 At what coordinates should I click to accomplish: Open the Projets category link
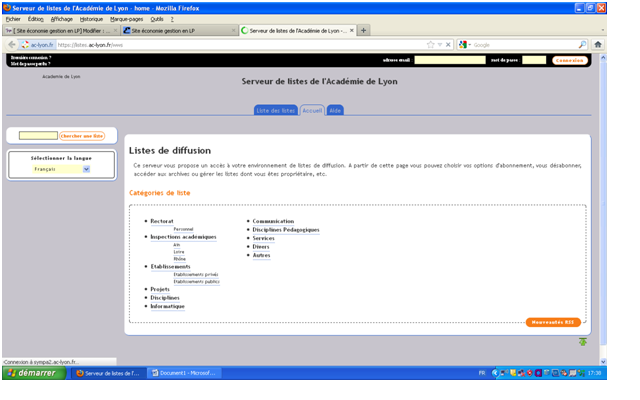pyautogui.click(x=160, y=289)
